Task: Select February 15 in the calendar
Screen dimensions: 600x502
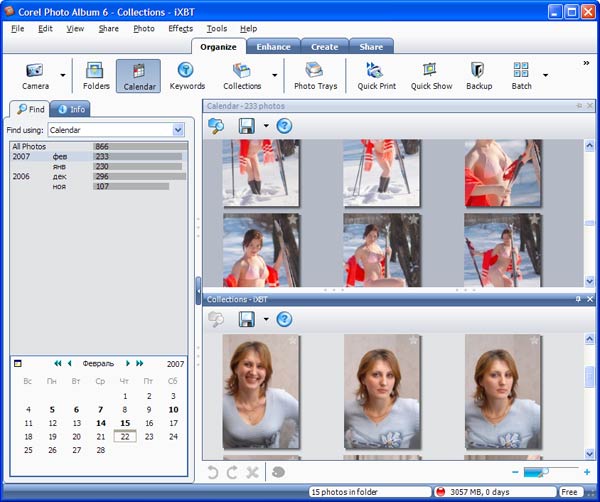Action: point(125,423)
